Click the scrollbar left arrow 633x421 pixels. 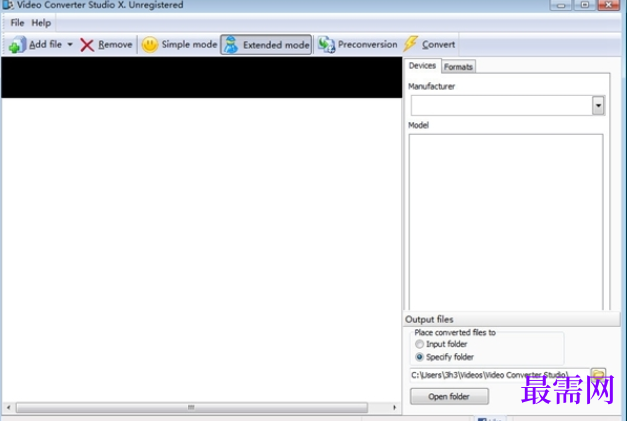coord(8,407)
